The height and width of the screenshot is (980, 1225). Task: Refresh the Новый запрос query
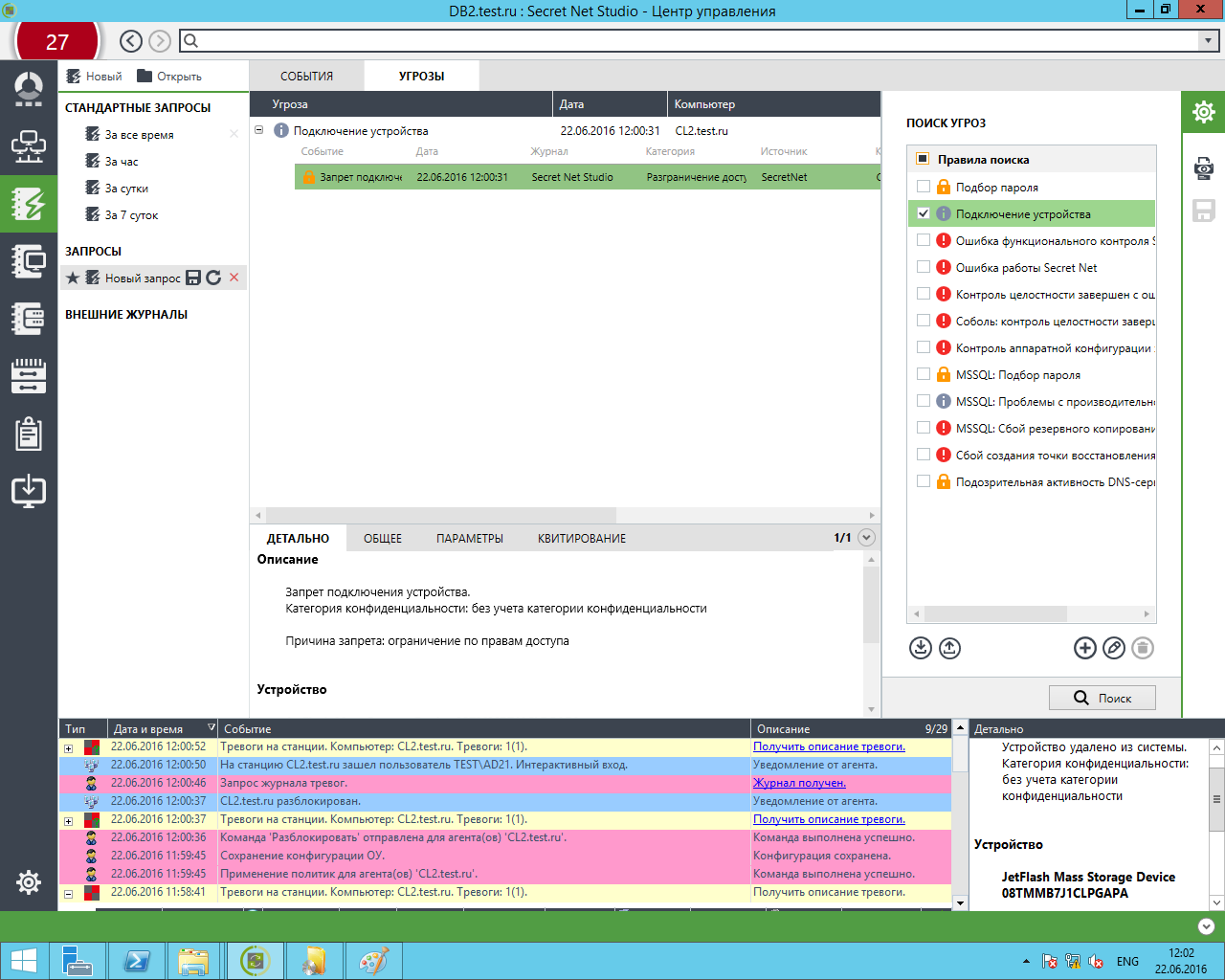213,278
